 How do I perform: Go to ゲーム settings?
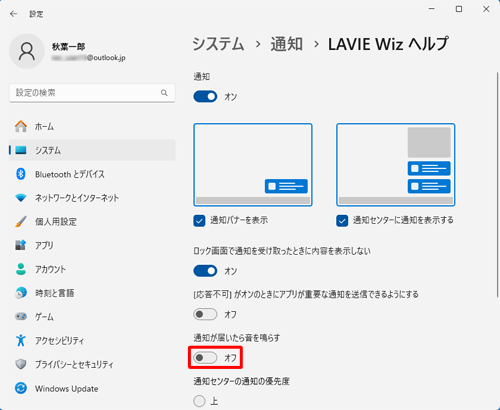(x=92, y=316)
